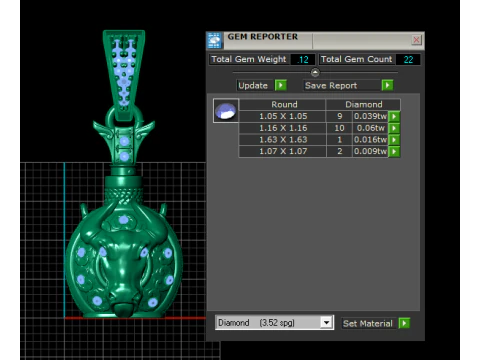Close the Gem Reporter panel
480x360 pixels.
click(416, 40)
